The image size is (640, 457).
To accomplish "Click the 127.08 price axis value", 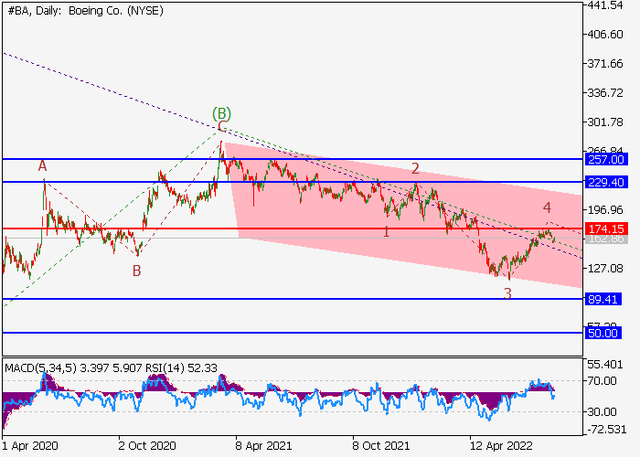I will (605, 268).
